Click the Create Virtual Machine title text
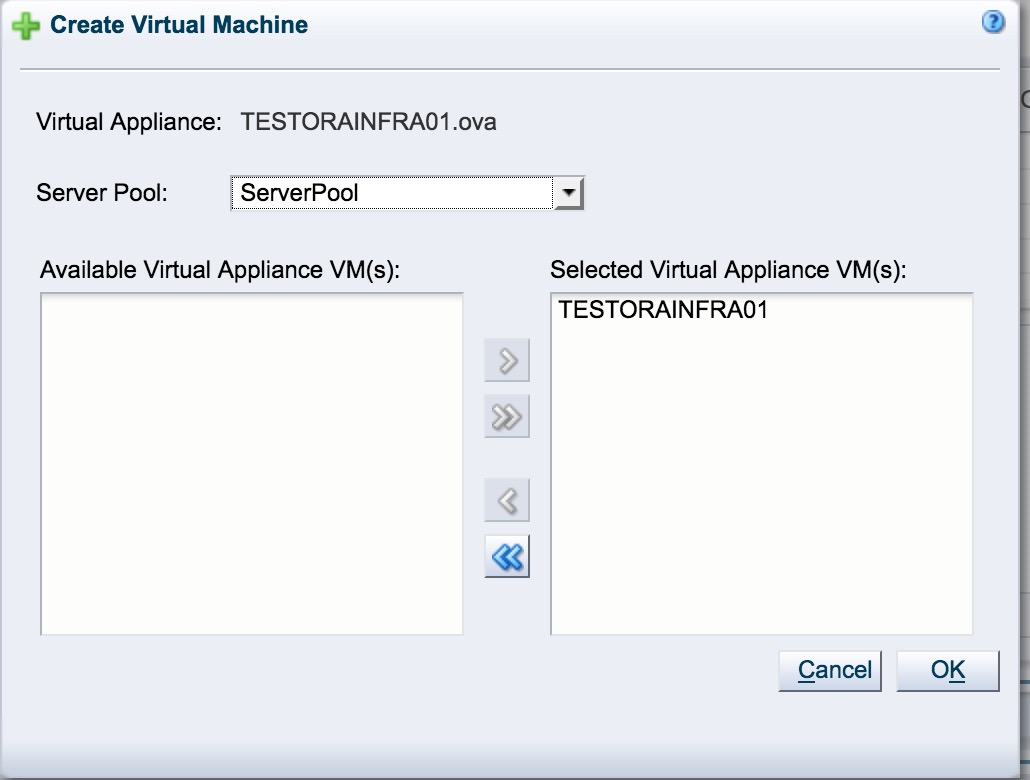1030x780 pixels. [x=179, y=25]
